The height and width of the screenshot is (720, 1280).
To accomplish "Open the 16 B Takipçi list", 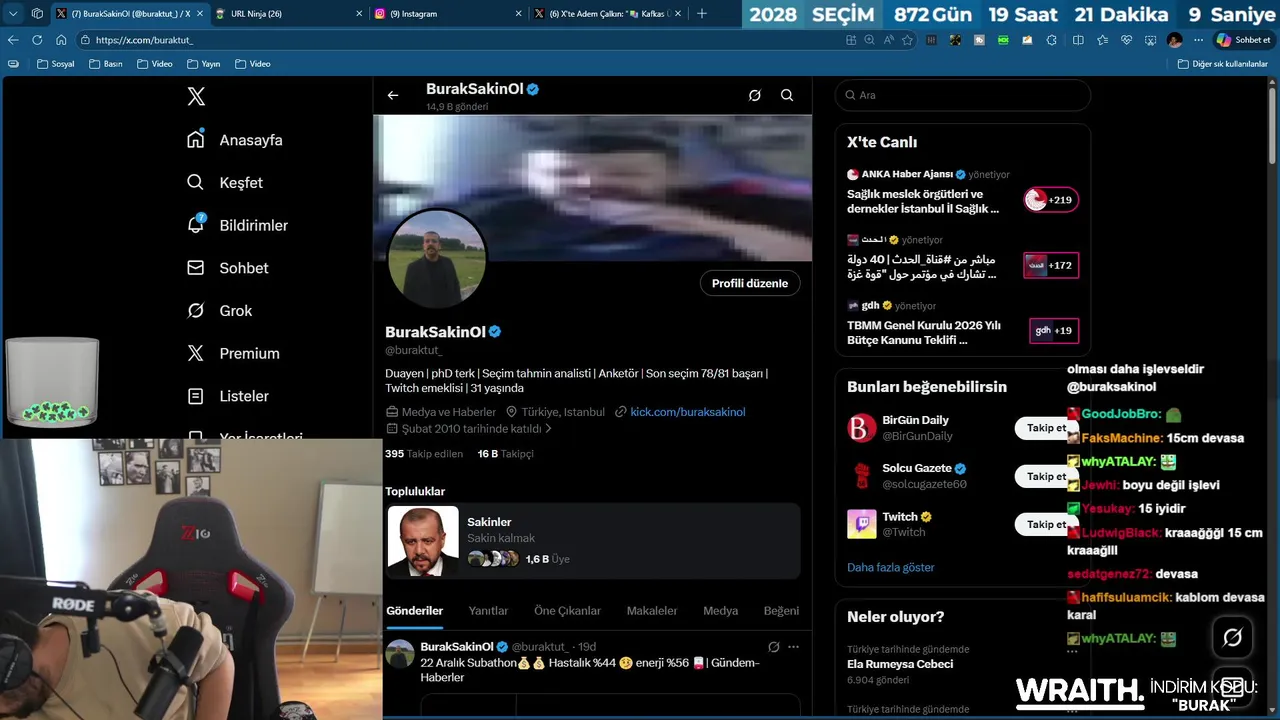I will click(505, 454).
